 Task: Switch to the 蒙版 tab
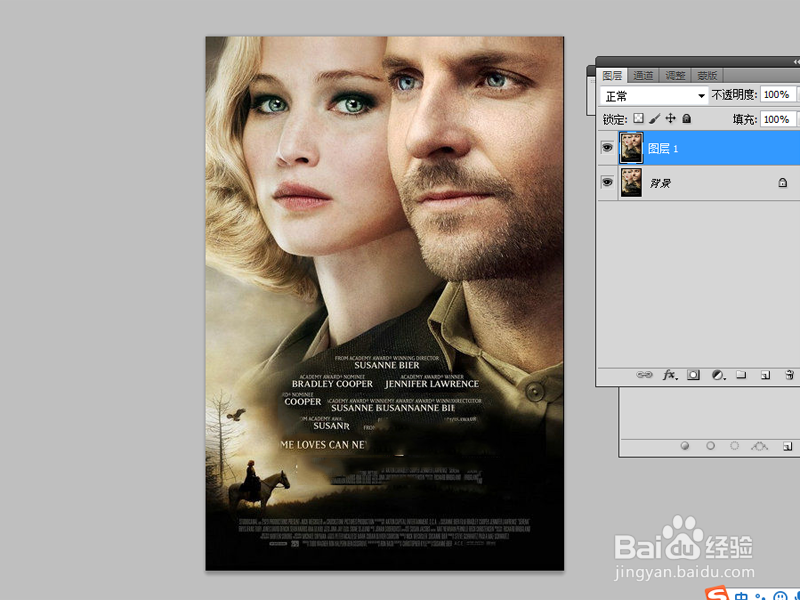coord(707,76)
